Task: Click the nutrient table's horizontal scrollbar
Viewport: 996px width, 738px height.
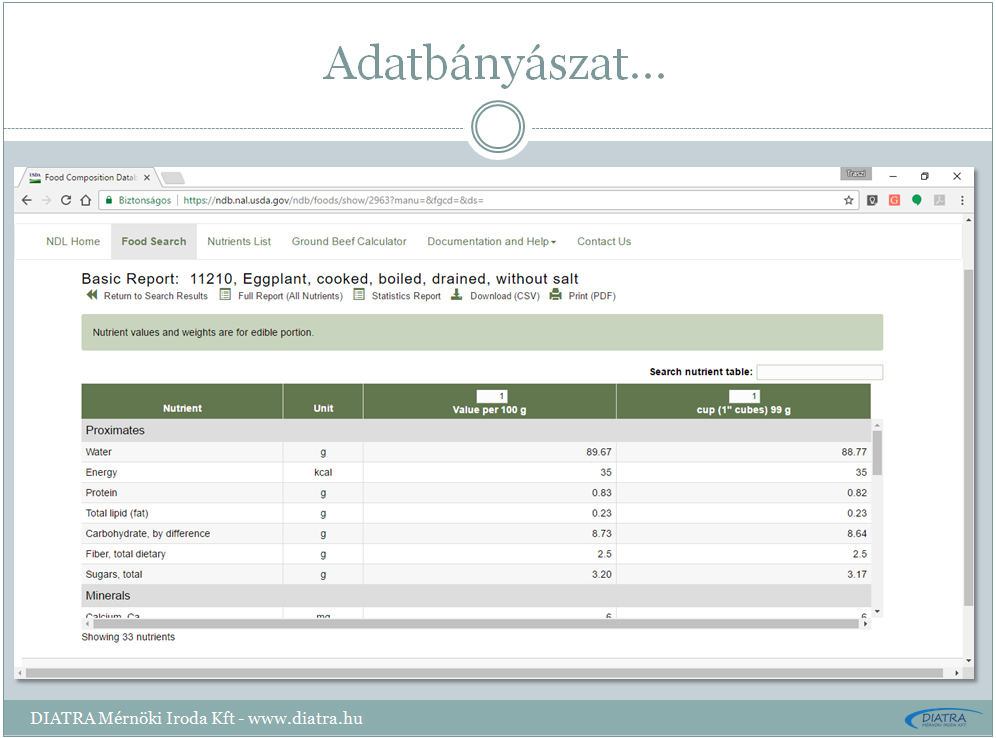Action: click(x=470, y=623)
